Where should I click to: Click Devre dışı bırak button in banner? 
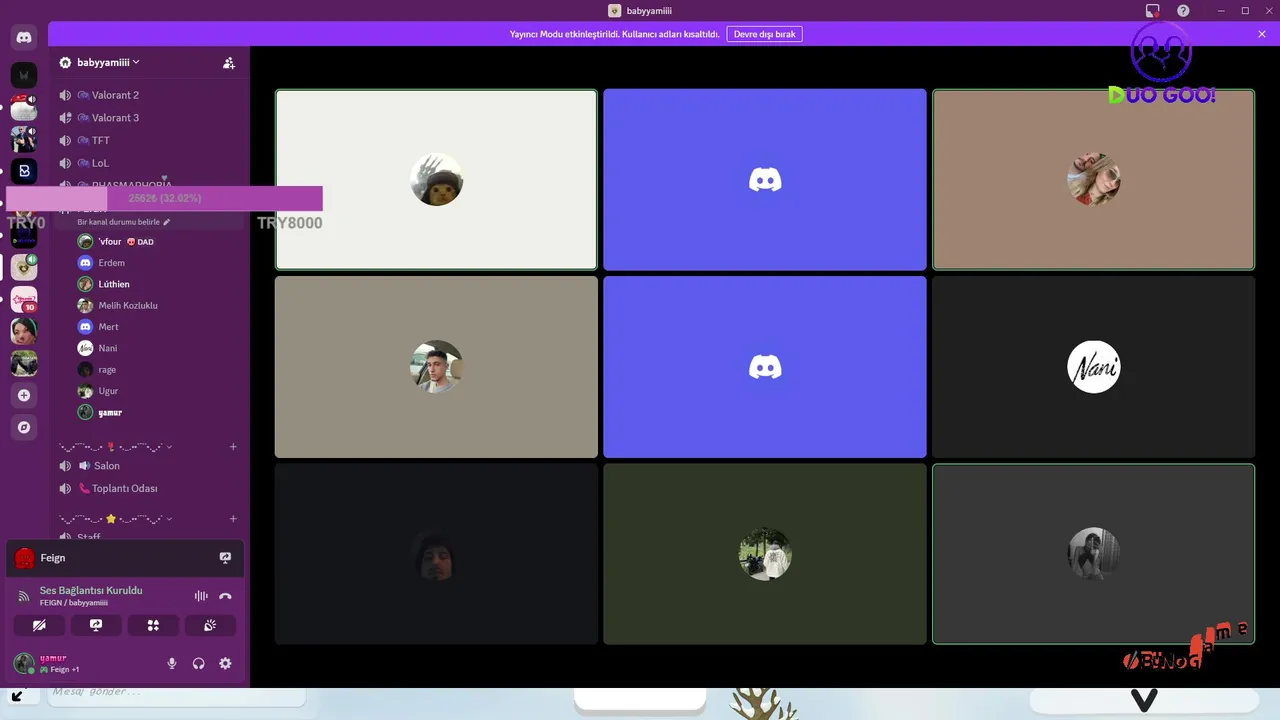point(764,34)
